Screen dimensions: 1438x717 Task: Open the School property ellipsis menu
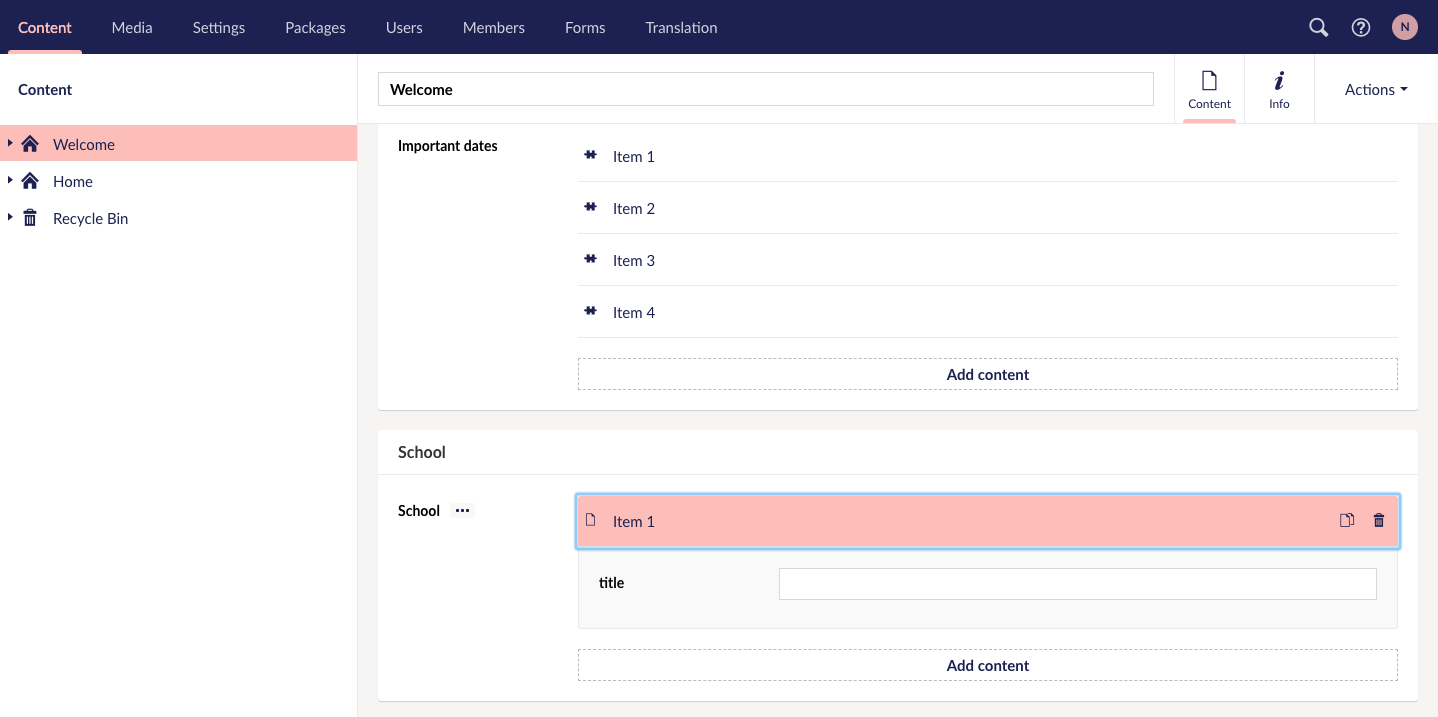point(462,510)
